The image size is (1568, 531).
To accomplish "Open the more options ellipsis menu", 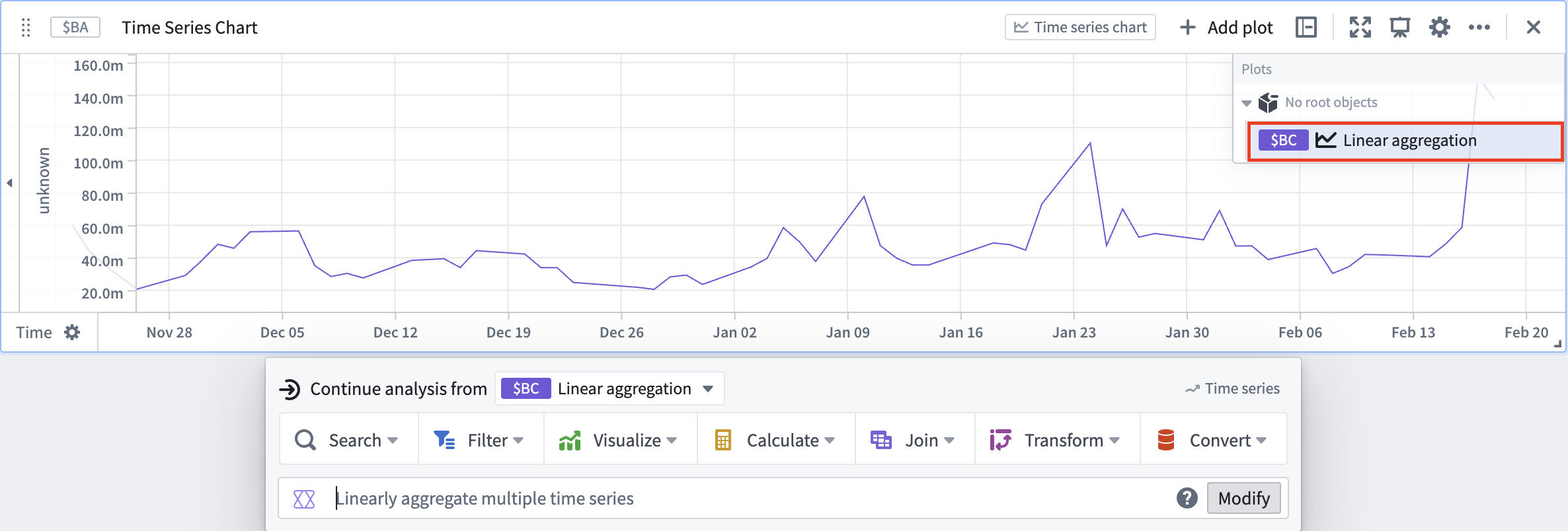I will click(1479, 28).
